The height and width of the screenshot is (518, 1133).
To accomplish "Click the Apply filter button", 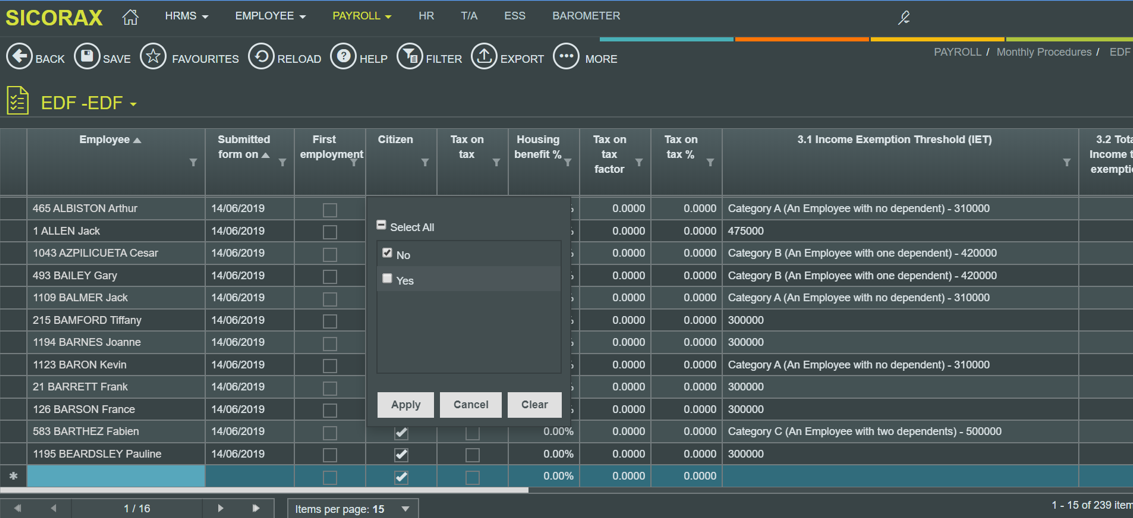I will coord(405,405).
